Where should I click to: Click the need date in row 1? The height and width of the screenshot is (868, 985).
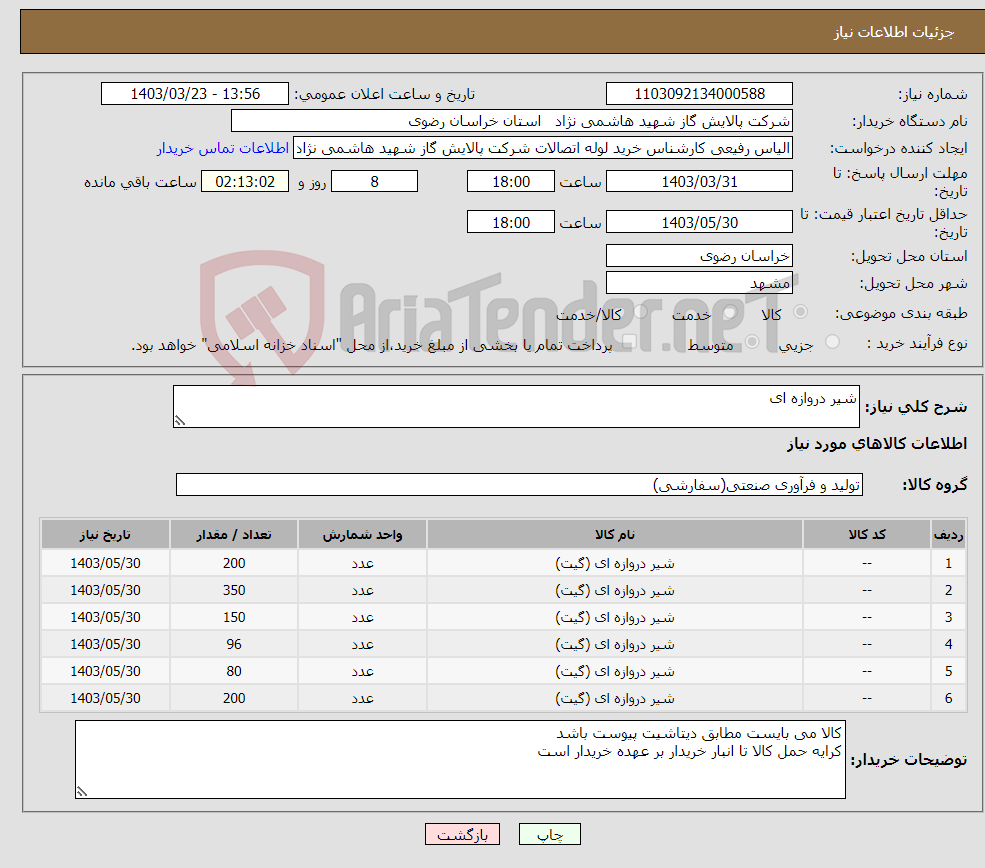pos(106,563)
